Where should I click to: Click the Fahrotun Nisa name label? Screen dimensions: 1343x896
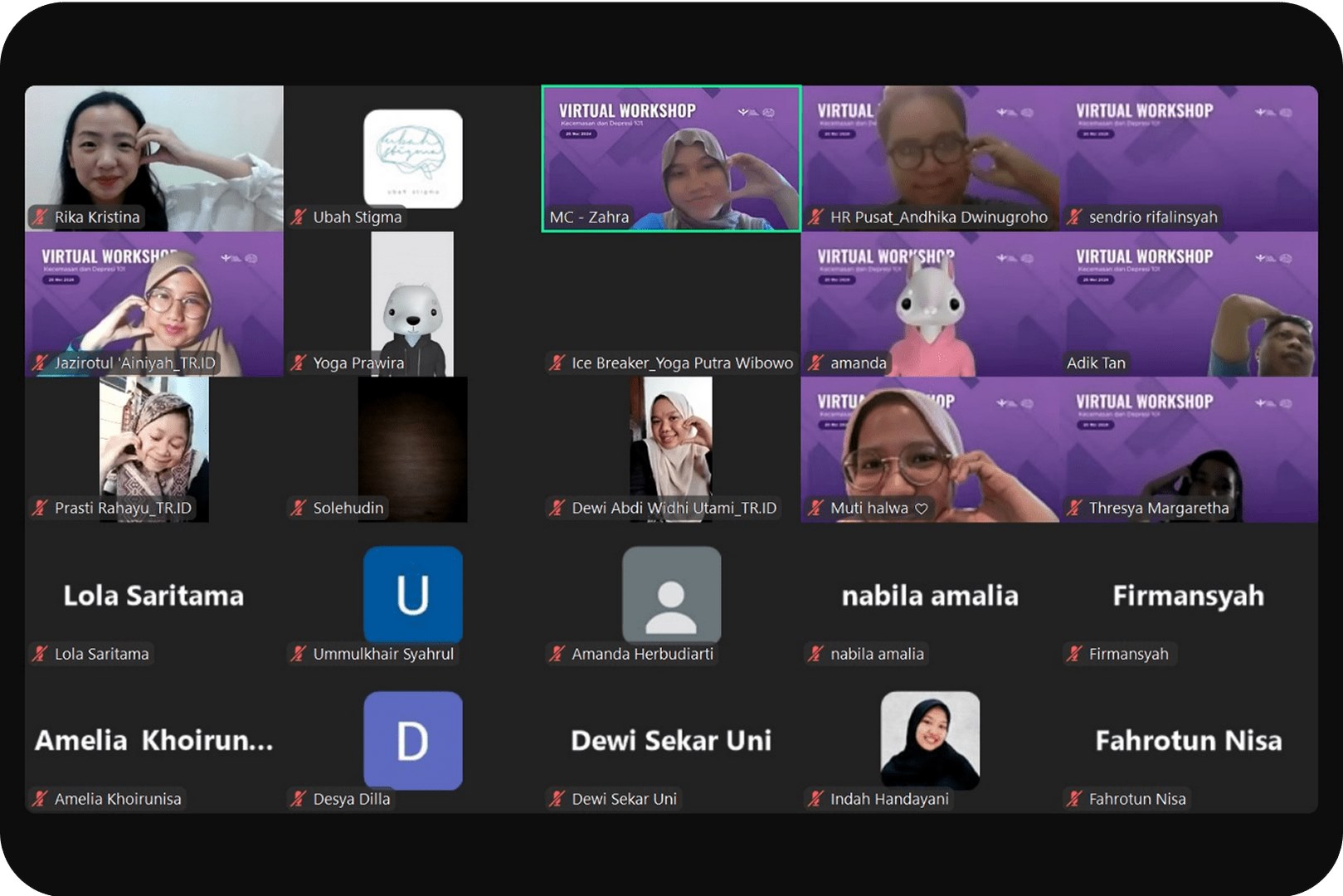[x=1136, y=799]
